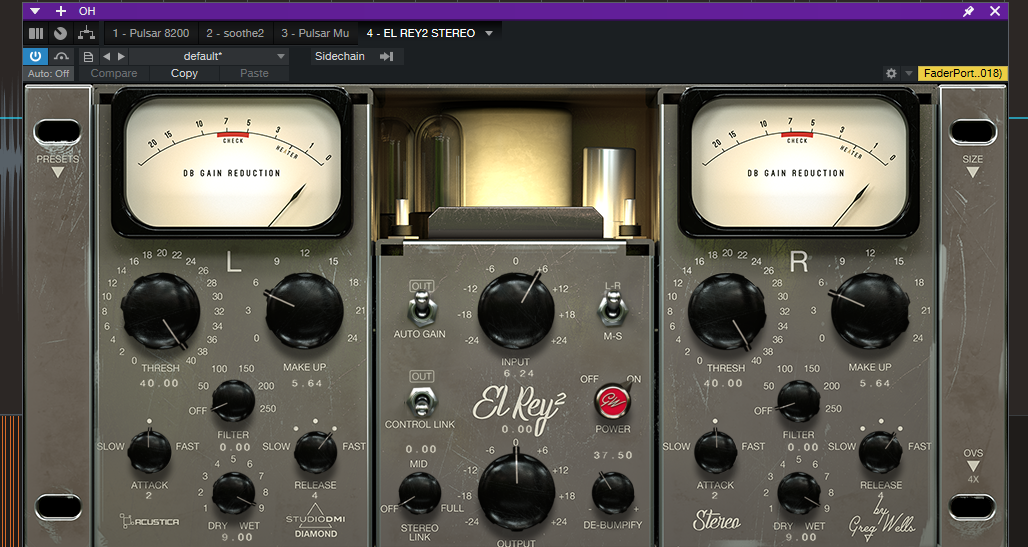
Task: Open the routing view icon
Action: coord(86,33)
